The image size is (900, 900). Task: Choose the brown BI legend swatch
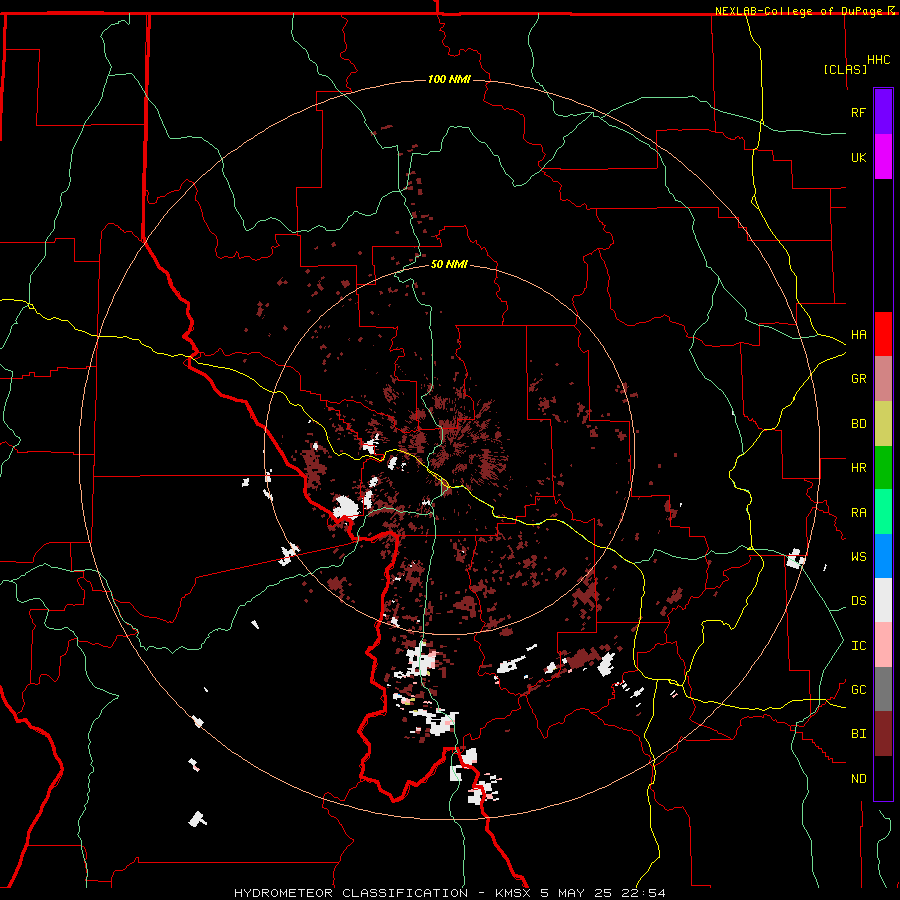click(x=883, y=734)
